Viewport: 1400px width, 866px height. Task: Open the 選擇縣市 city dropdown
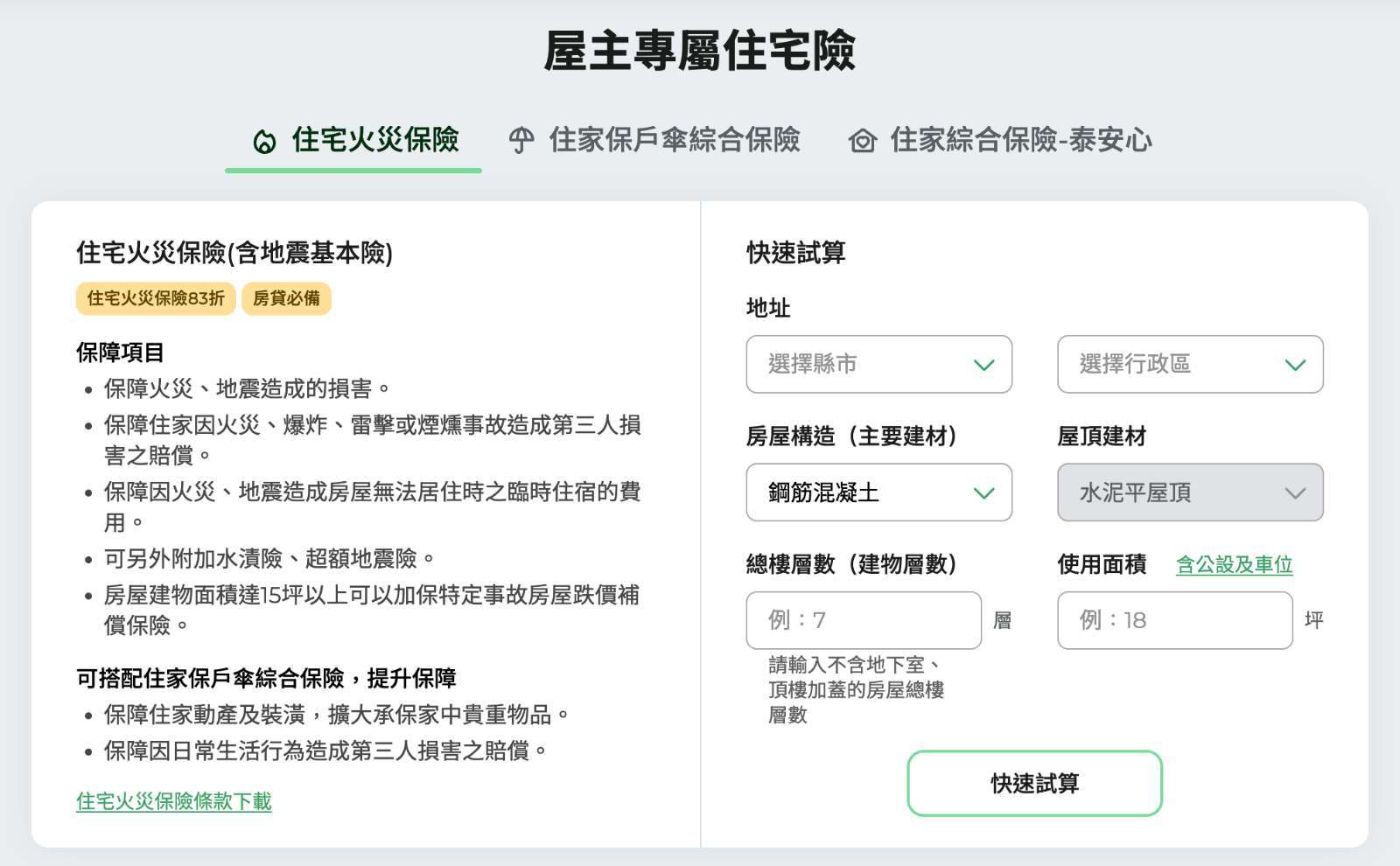coord(878,365)
